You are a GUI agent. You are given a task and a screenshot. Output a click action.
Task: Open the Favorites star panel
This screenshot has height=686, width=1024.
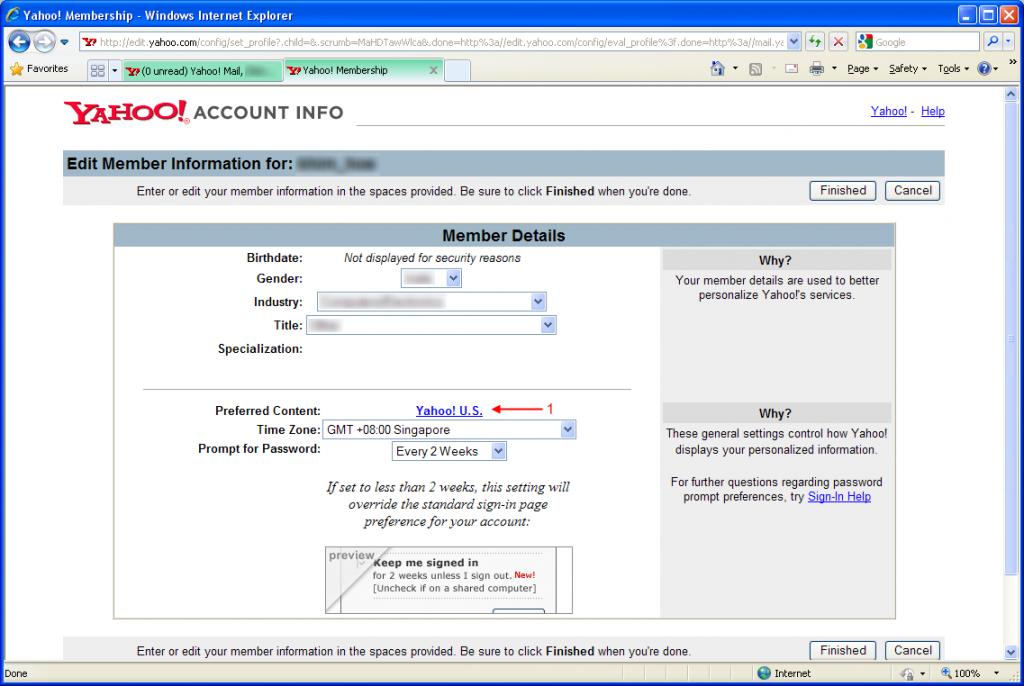[x=40, y=69]
